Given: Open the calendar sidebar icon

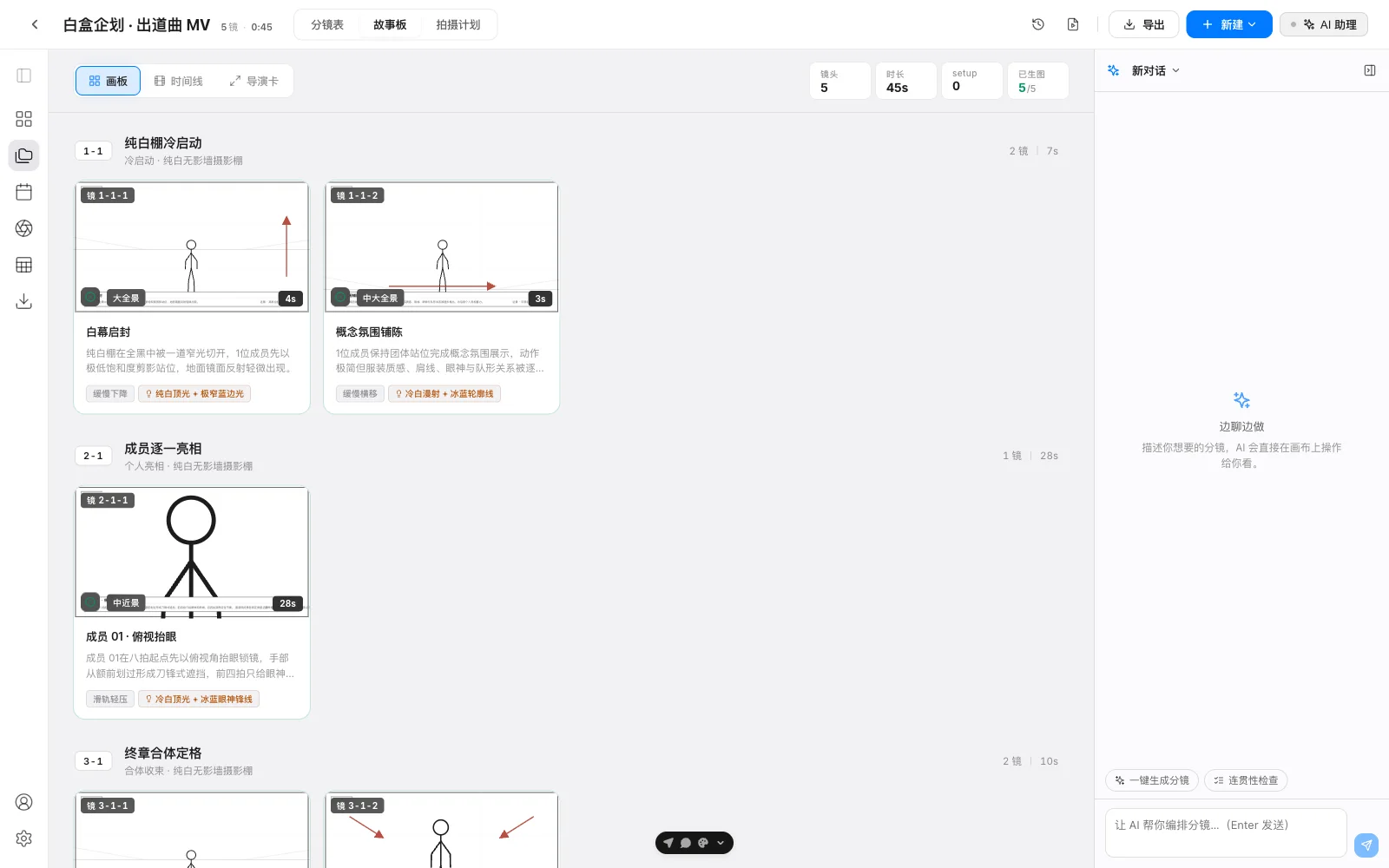Looking at the screenshot, I should (x=24, y=192).
